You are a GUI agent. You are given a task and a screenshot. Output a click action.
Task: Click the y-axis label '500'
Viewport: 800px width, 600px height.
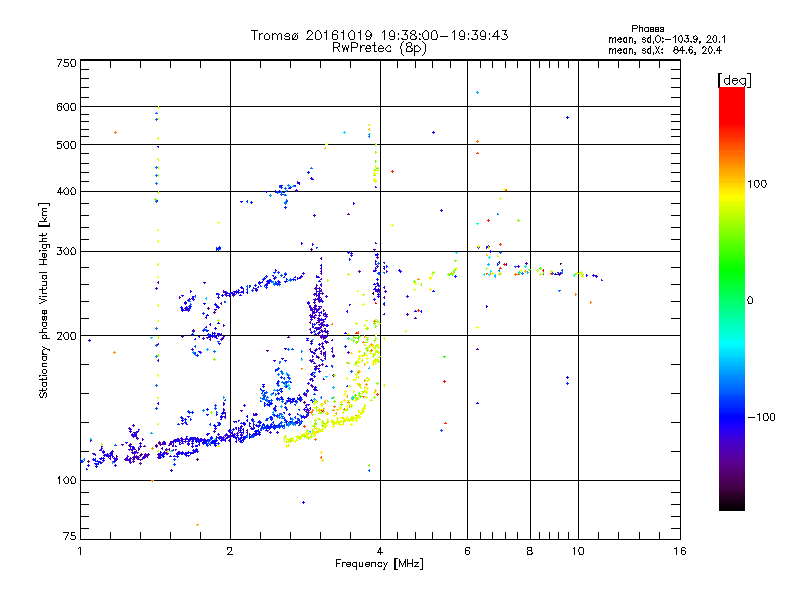click(x=66, y=145)
